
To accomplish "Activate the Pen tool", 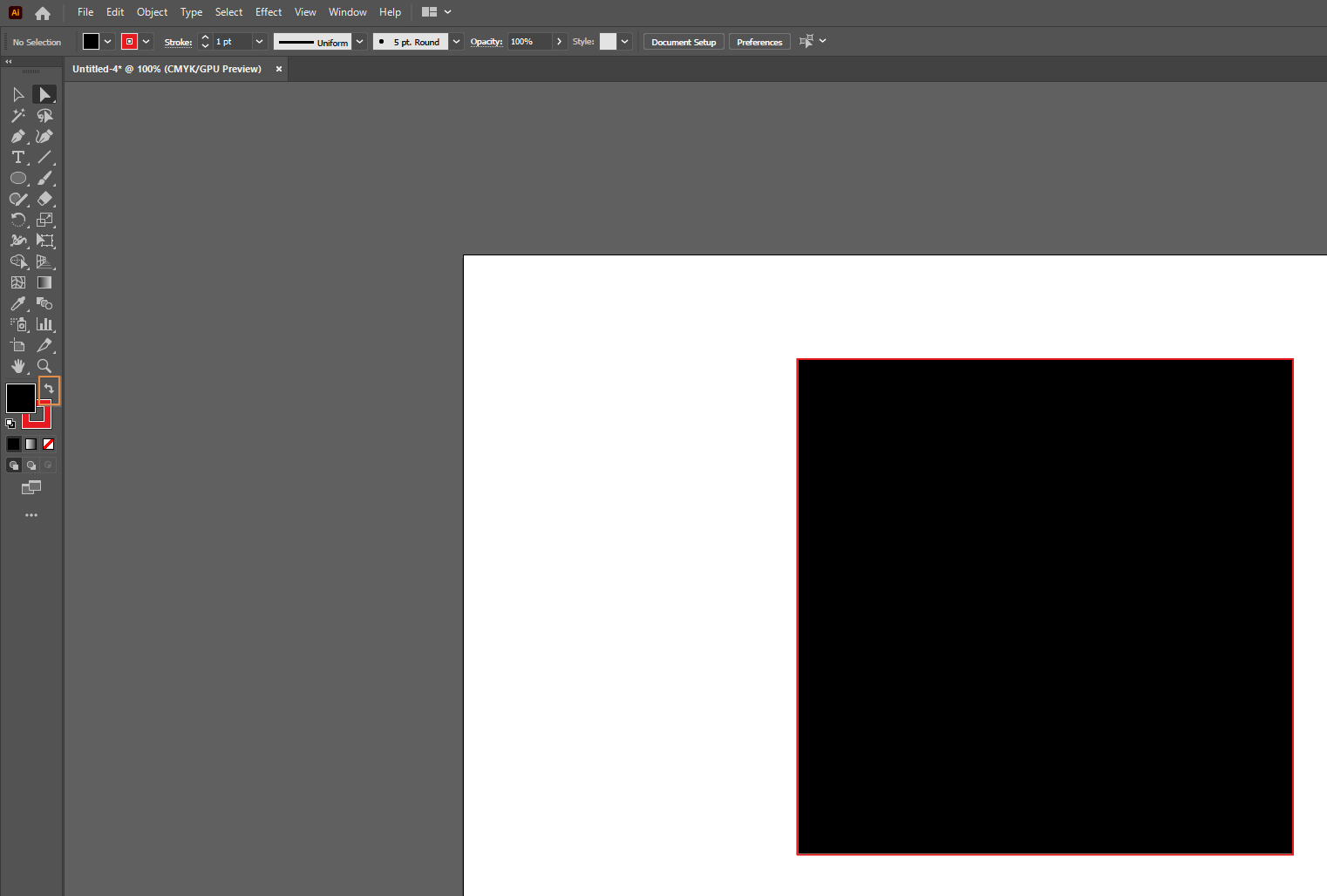I will click(x=18, y=136).
